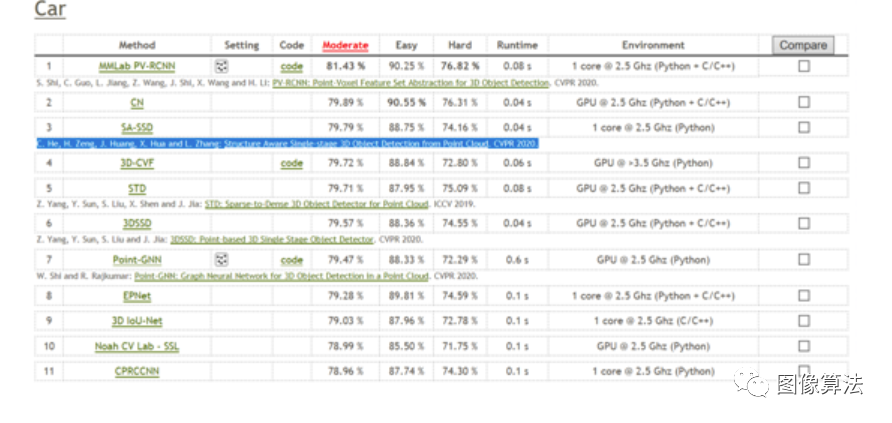Viewport: 892px width, 423px height.
Task: Select the 90.55 % easy score cell
Action: [x=406, y=102]
